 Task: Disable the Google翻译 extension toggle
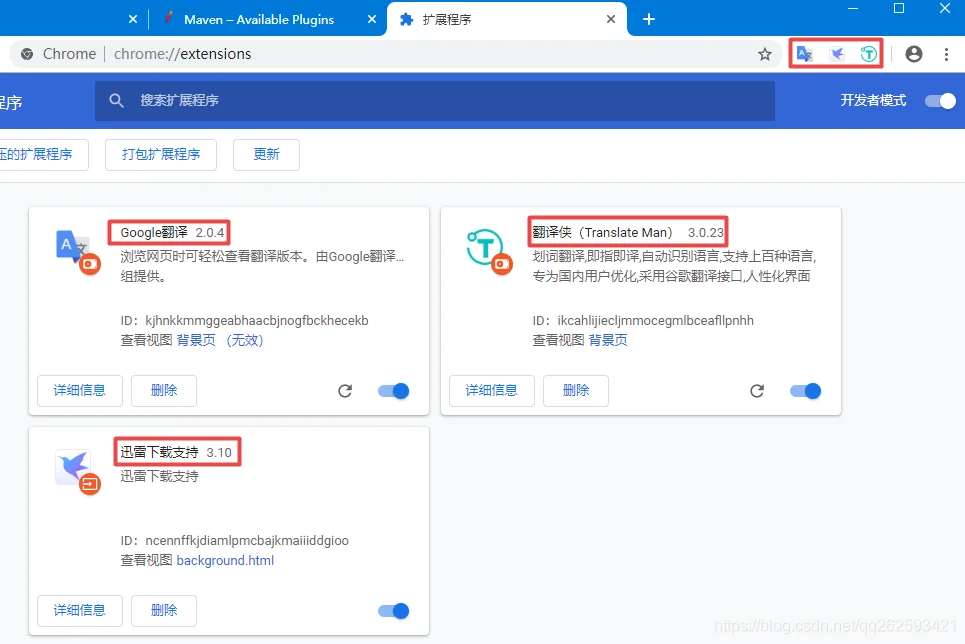pyautogui.click(x=393, y=391)
